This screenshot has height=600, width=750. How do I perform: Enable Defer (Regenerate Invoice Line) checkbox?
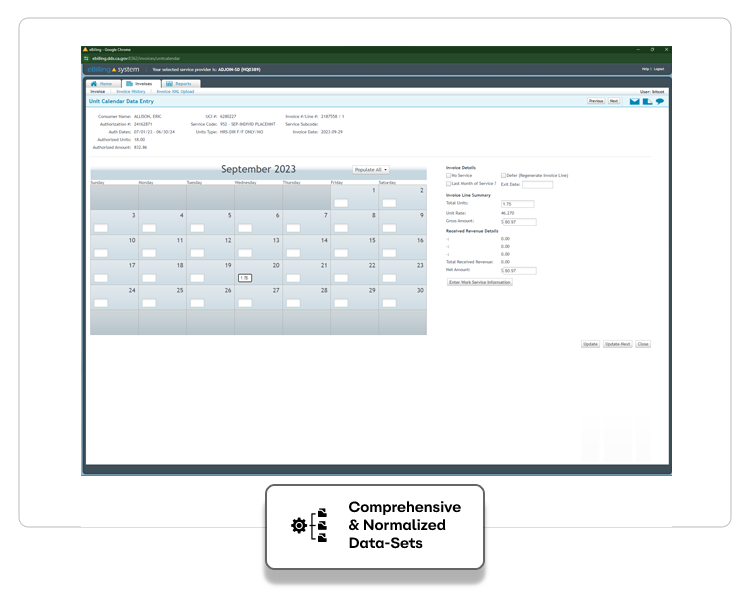pyautogui.click(x=503, y=175)
